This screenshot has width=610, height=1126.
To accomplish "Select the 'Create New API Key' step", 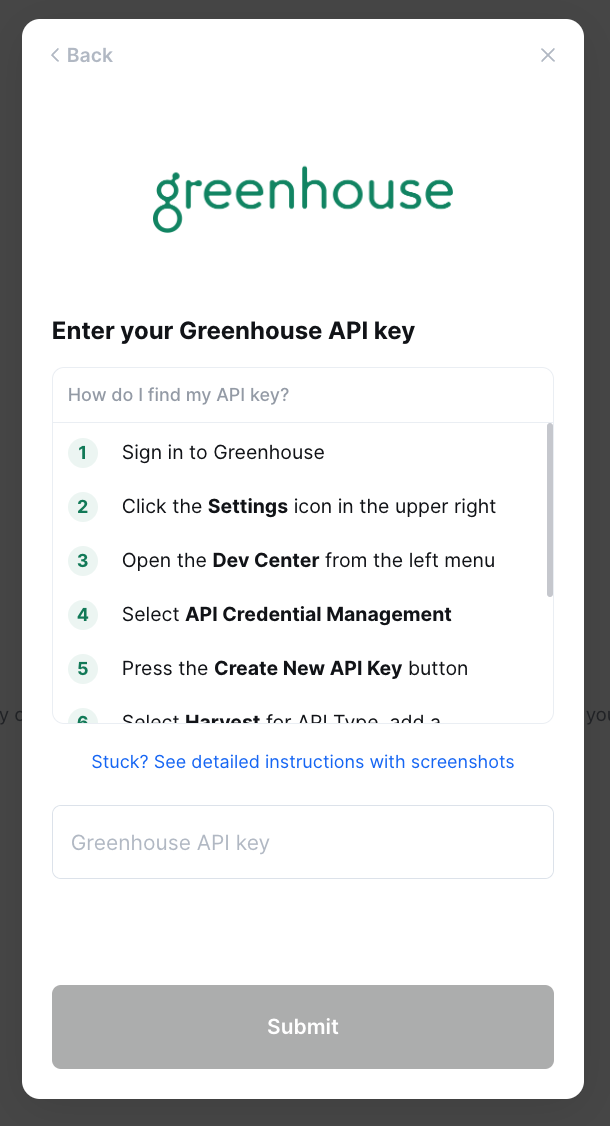I will click(x=295, y=669).
